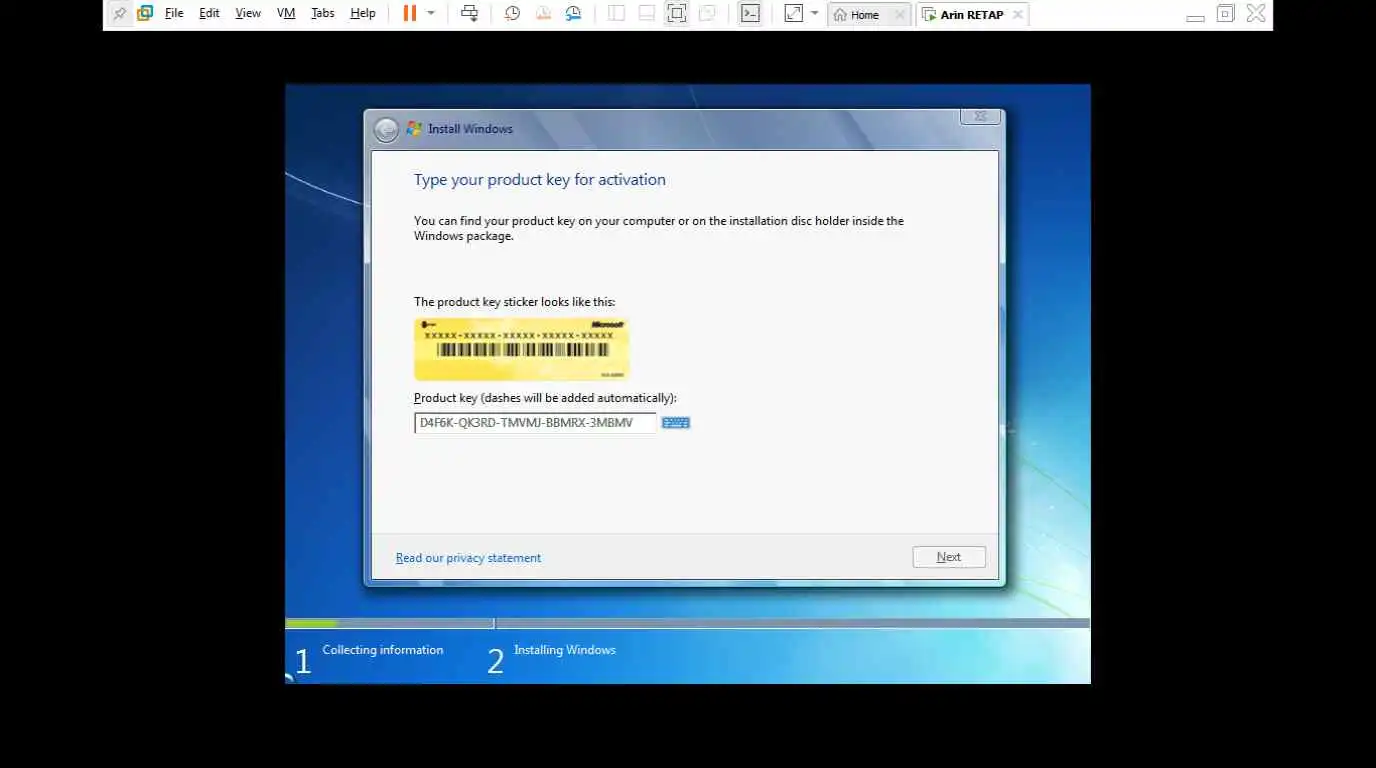Open the on-screen keyboard icon
Screen dimensions: 1376x768
tap(676, 423)
